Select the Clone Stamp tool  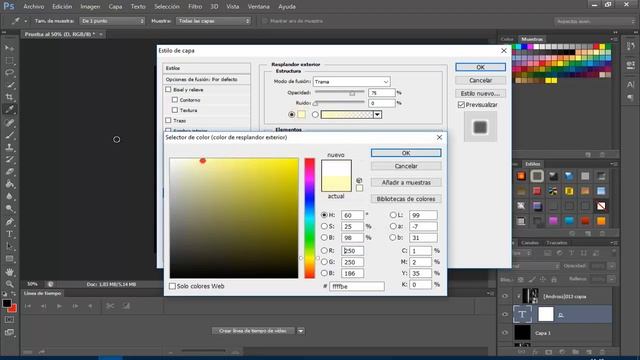click(x=9, y=147)
